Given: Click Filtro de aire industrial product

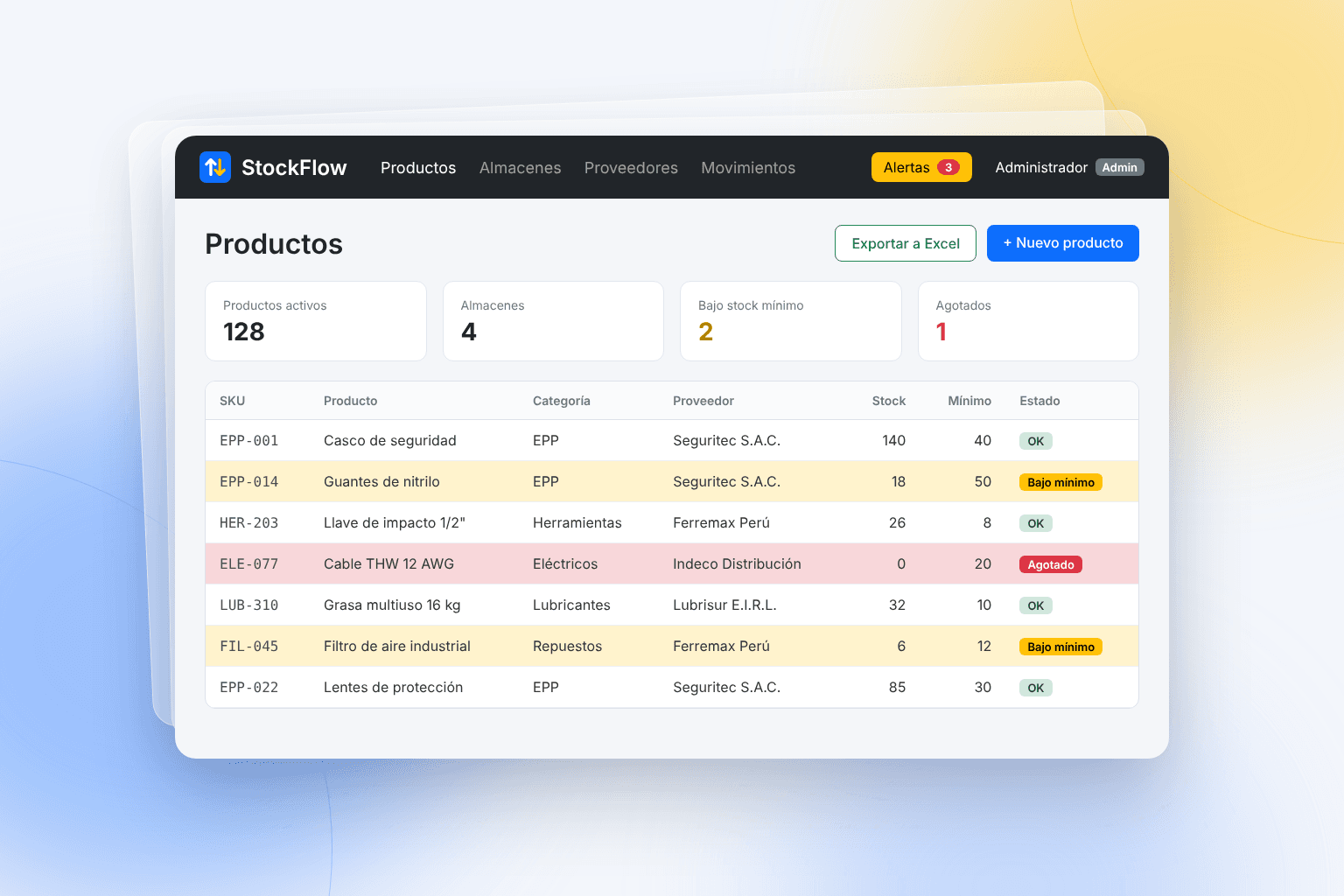Looking at the screenshot, I should (397, 647).
